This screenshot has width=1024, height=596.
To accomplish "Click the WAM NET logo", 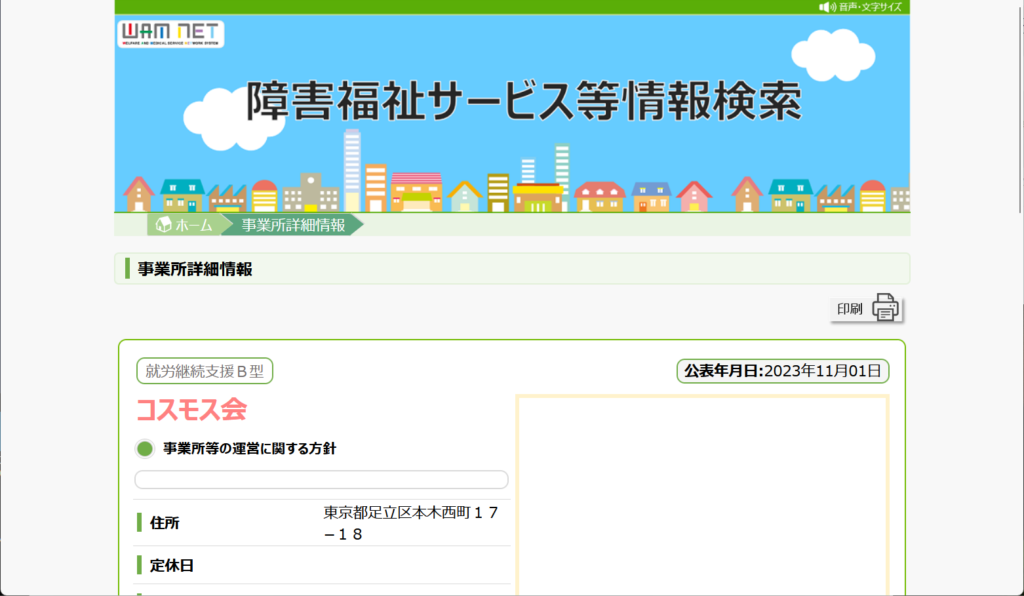I will click(172, 34).
